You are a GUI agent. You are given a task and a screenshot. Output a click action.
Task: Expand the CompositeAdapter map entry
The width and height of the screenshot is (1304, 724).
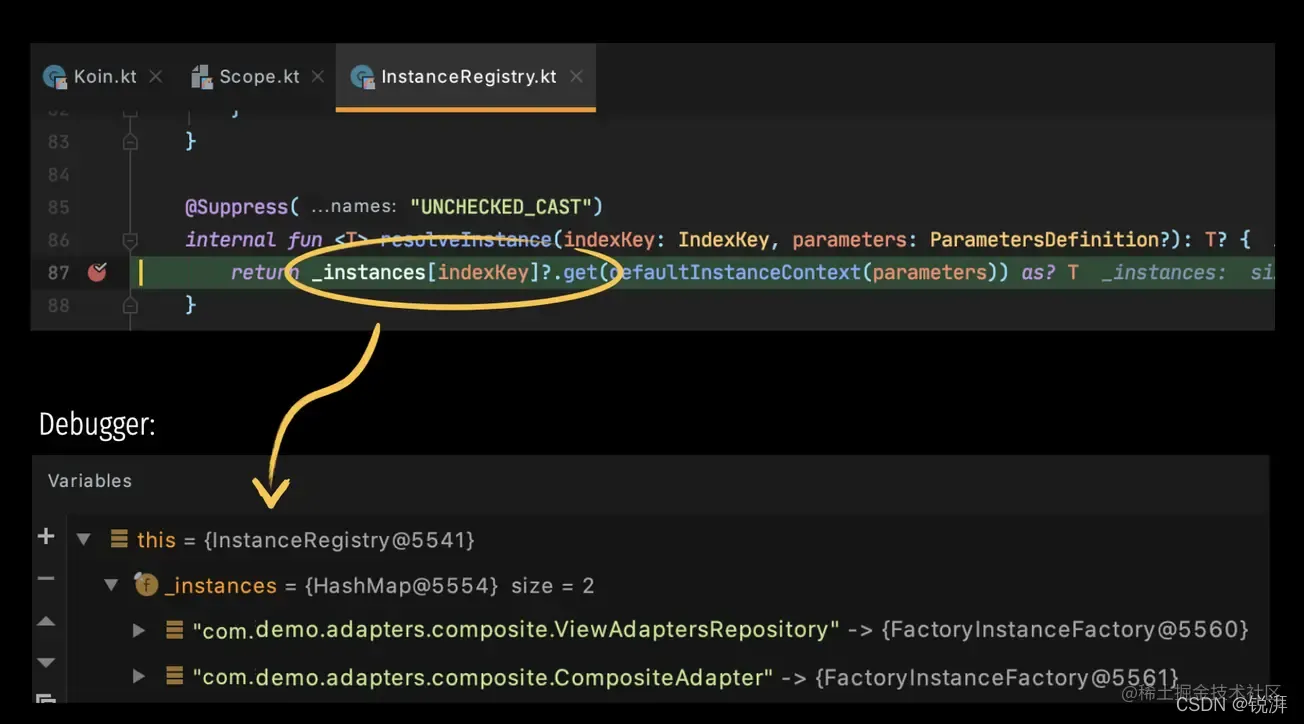(x=140, y=677)
